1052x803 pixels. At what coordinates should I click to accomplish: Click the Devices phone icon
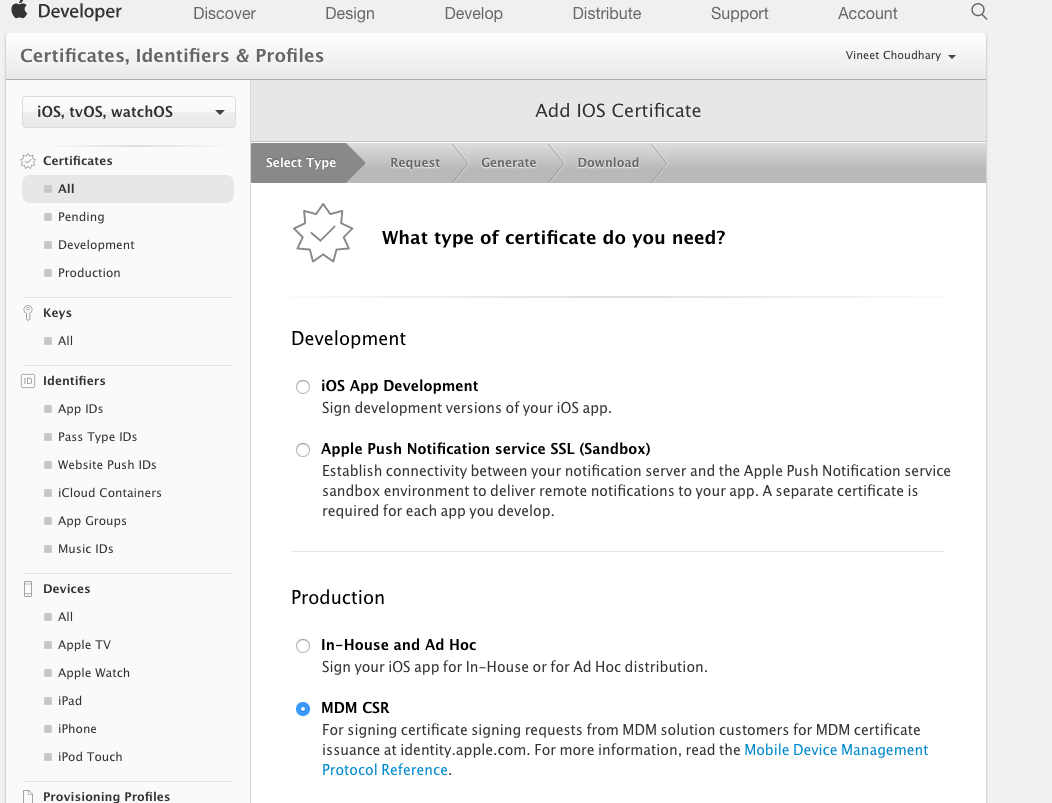pyautogui.click(x=28, y=589)
